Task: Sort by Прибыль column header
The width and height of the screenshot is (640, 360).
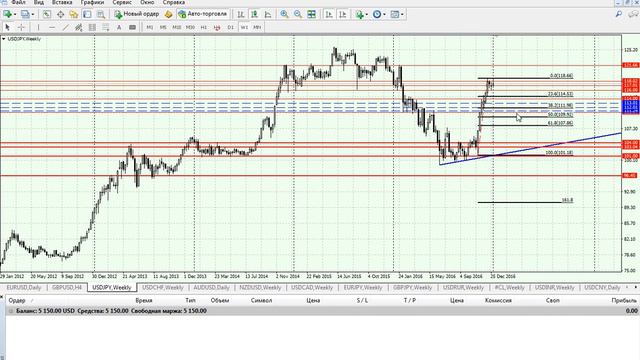Action: click(x=624, y=300)
